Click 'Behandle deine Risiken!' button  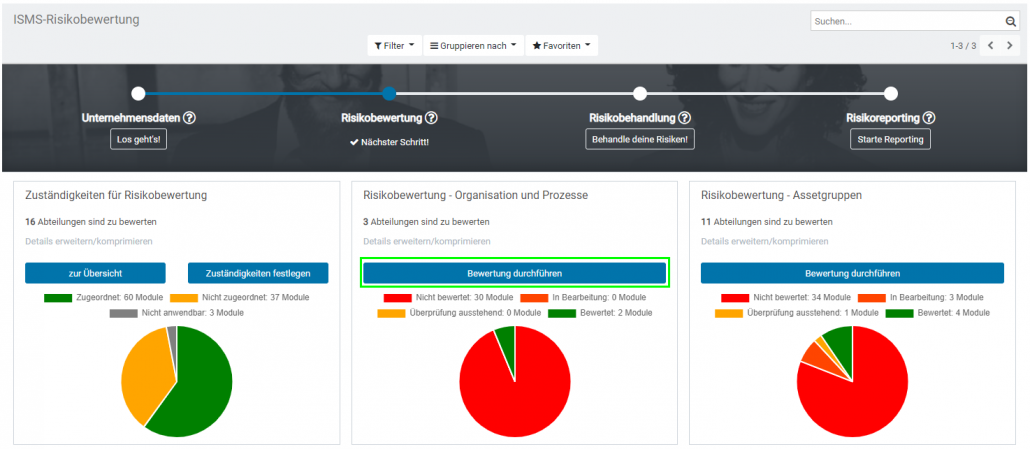pyautogui.click(x=640, y=139)
